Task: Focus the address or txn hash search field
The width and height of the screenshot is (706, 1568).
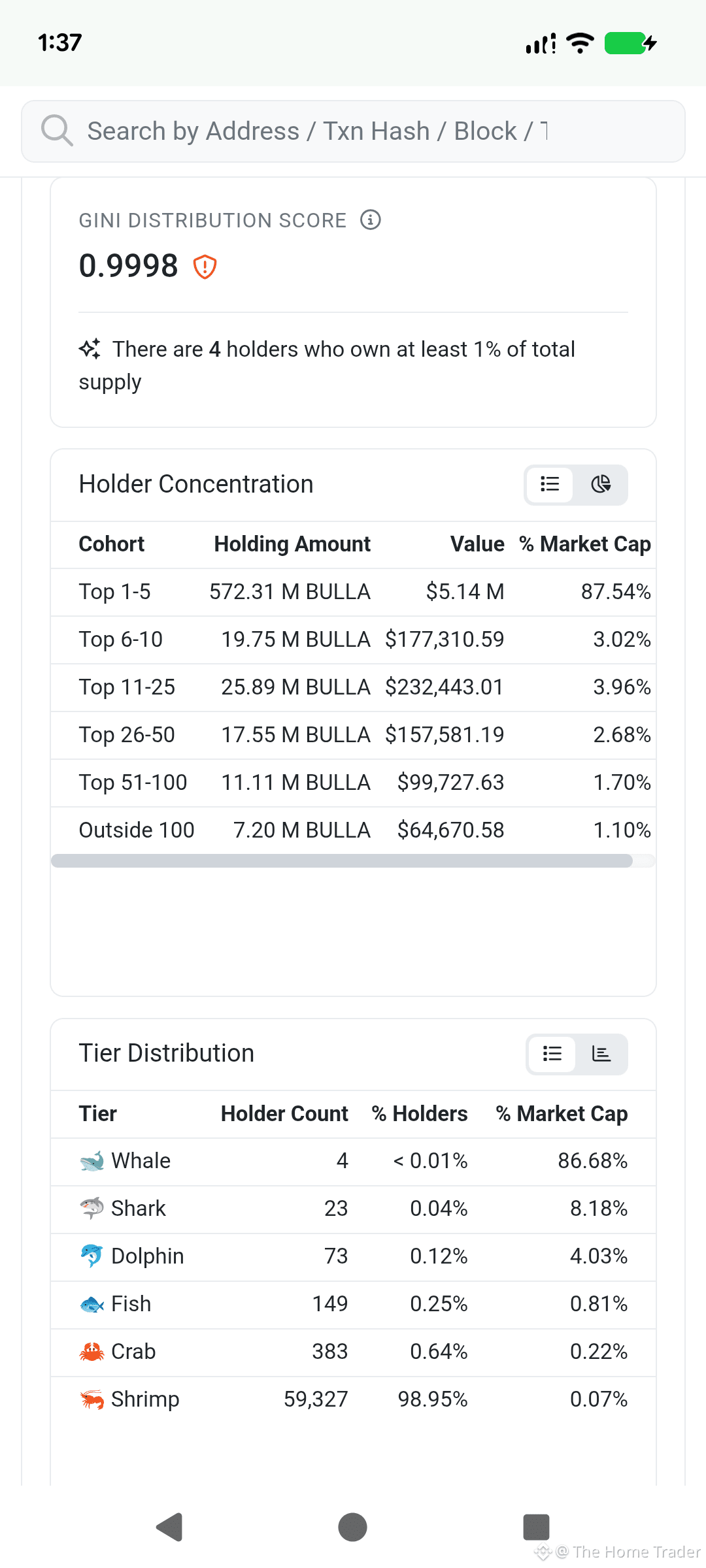Action: pyautogui.click(x=353, y=131)
